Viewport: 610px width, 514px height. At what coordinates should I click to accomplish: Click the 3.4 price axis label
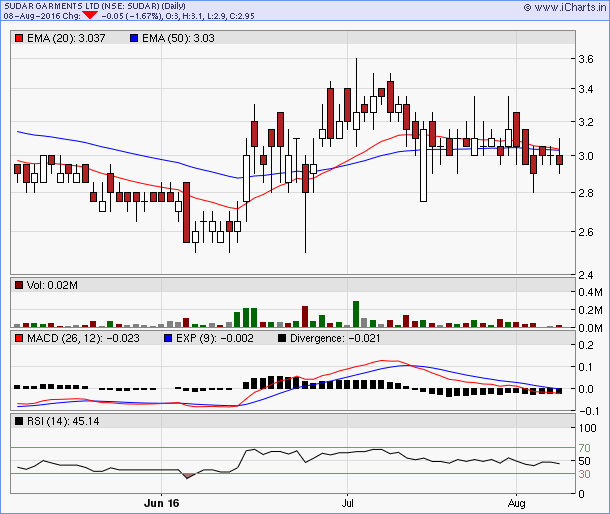click(x=585, y=89)
